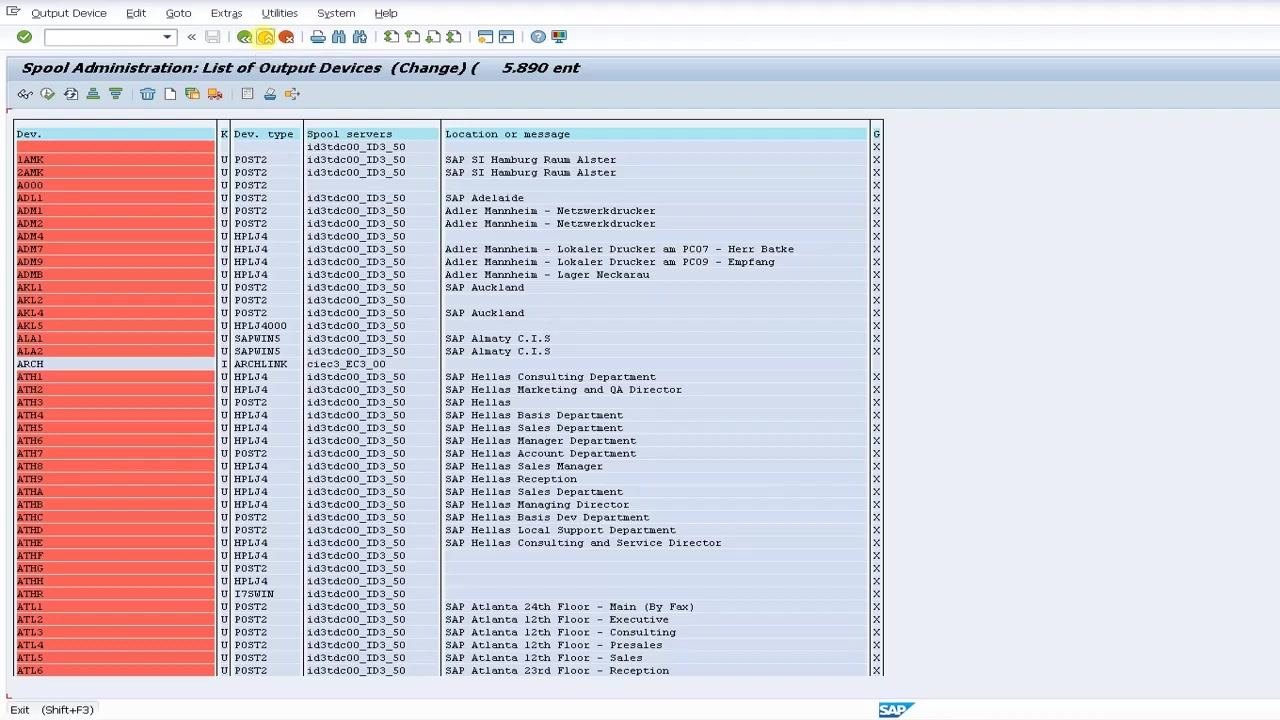Screen dimensions: 1280x720
Task: Open the Output Device menu
Action: 69,13
